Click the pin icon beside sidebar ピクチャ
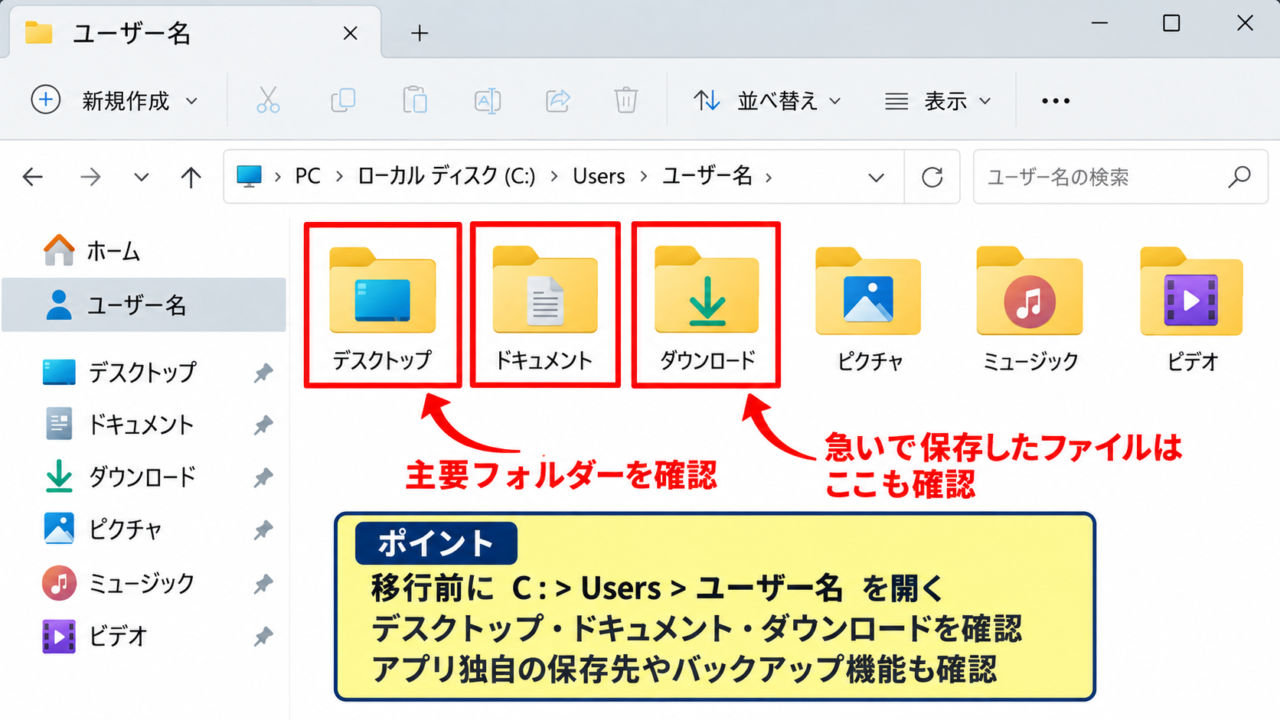Viewport: 1280px width, 720px height. [263, 530]
